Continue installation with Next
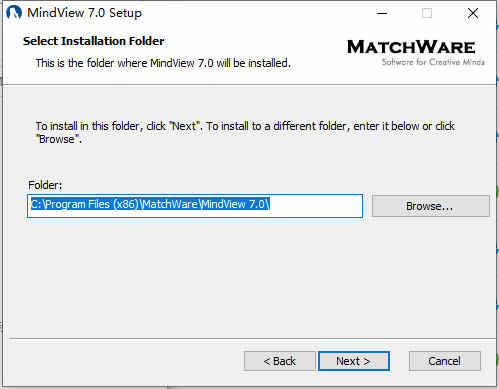The height and width of the screenshot is (389, 499). [x=354, y=361]
